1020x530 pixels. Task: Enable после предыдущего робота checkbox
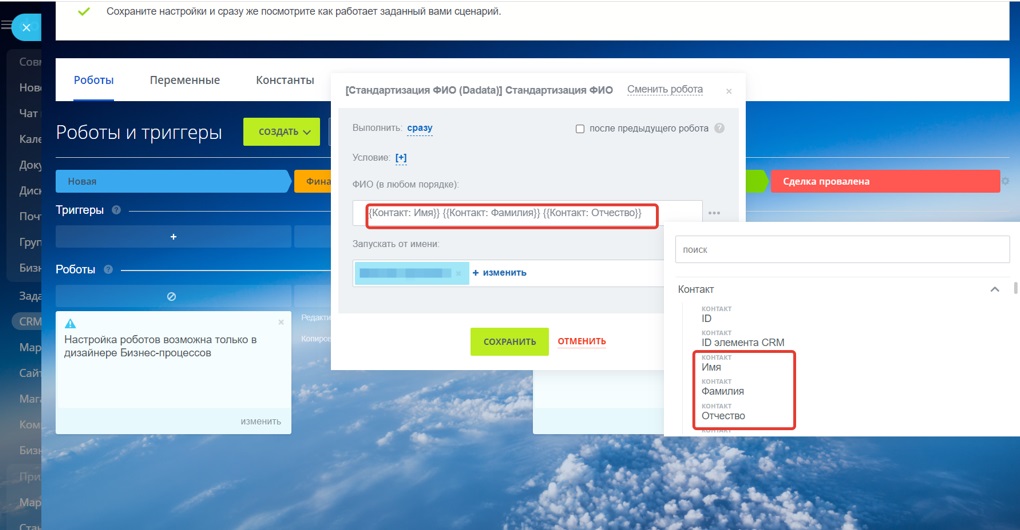580,129
